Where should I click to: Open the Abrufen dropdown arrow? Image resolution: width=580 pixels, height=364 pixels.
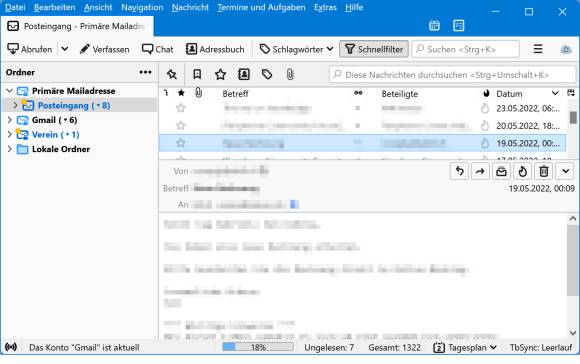point(65,49)
